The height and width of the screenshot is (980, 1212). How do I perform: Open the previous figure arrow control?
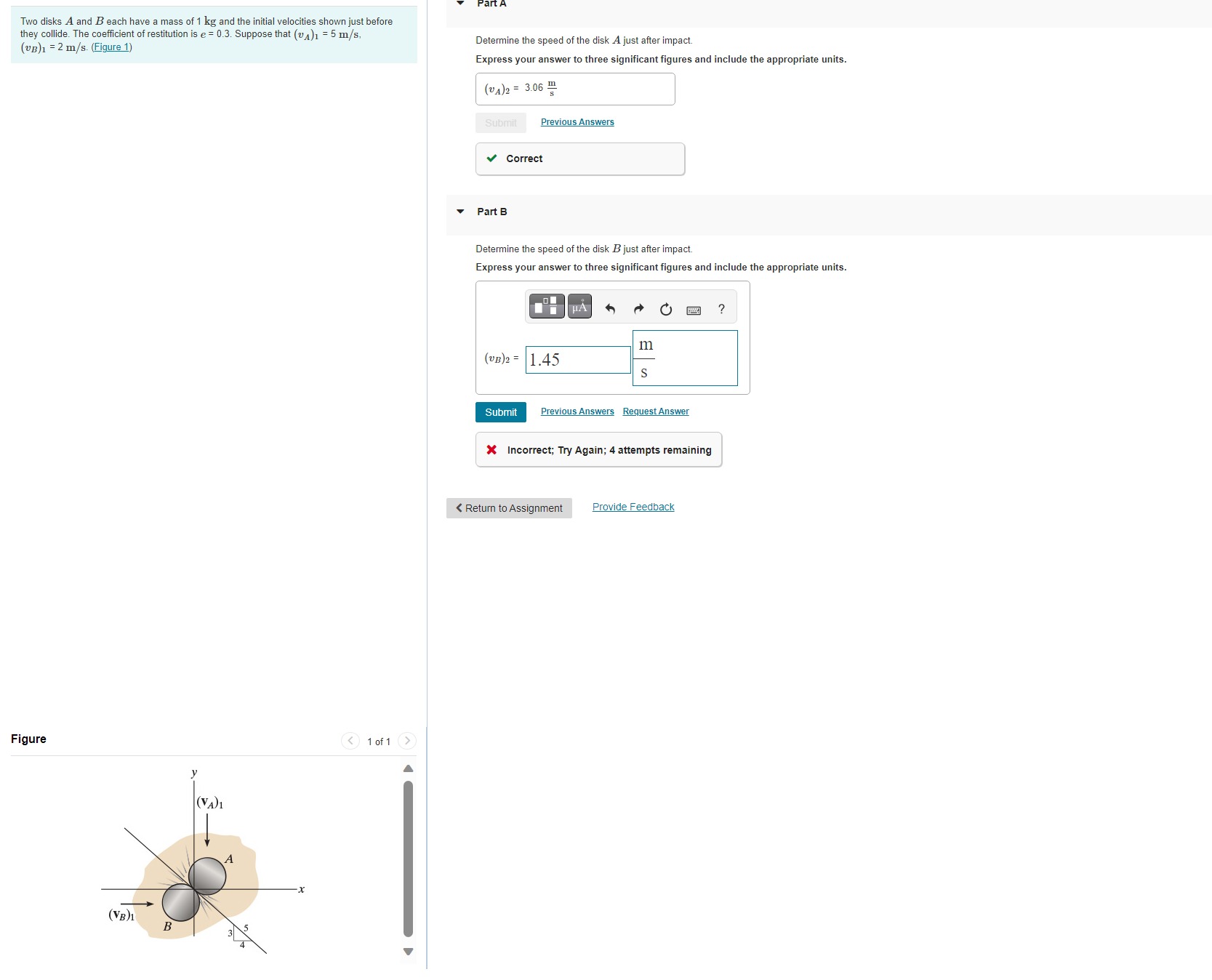(x=350, y=741)
